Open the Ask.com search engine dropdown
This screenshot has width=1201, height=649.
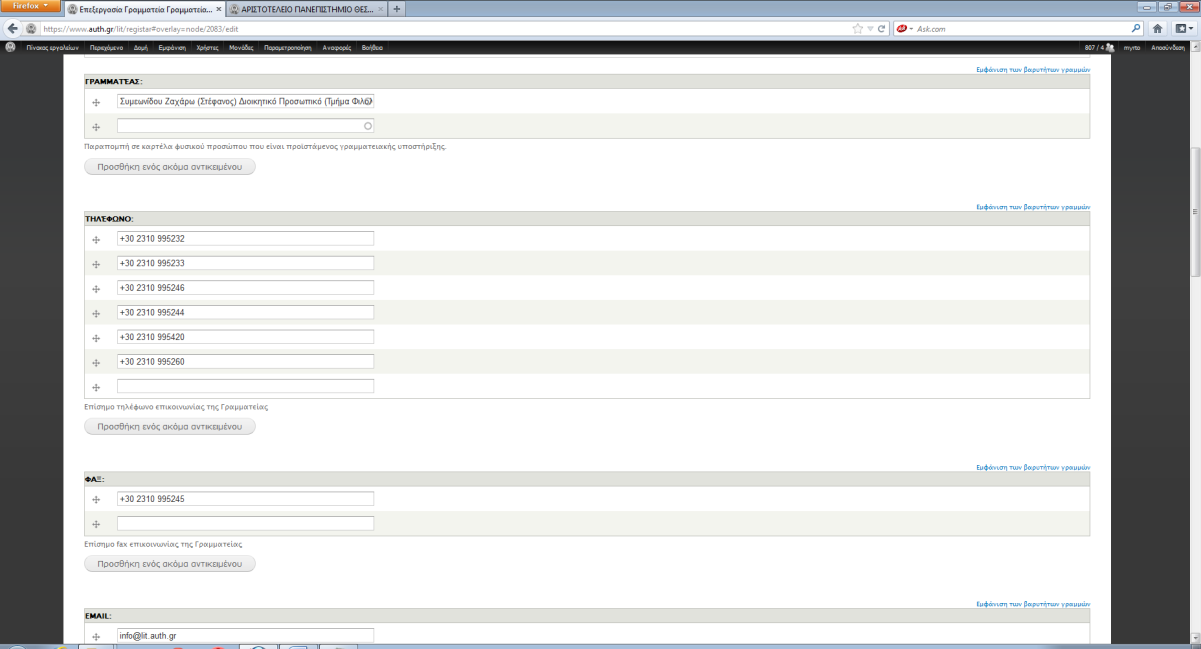click(905, 29)
